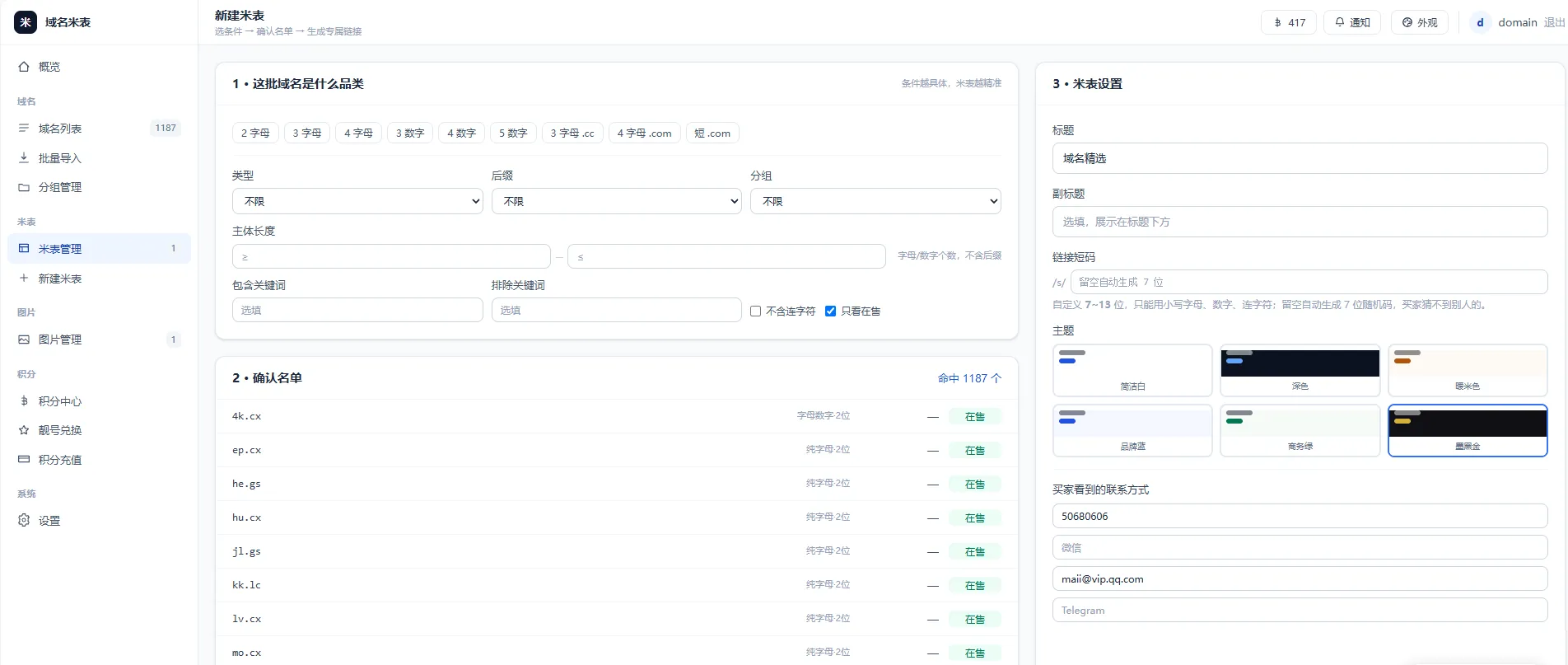Uncheck the 只看在售 checkbox
Screen dimensions: 1568x665
[x=830, y=311]
